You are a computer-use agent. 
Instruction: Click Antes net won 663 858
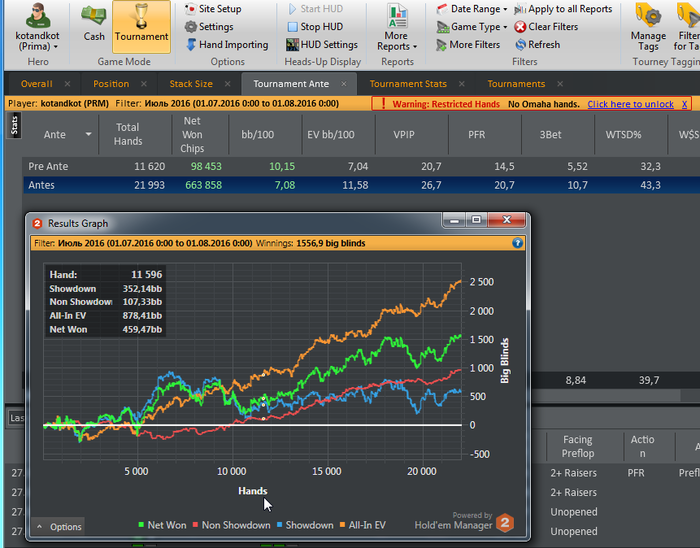tap(203, 185)
